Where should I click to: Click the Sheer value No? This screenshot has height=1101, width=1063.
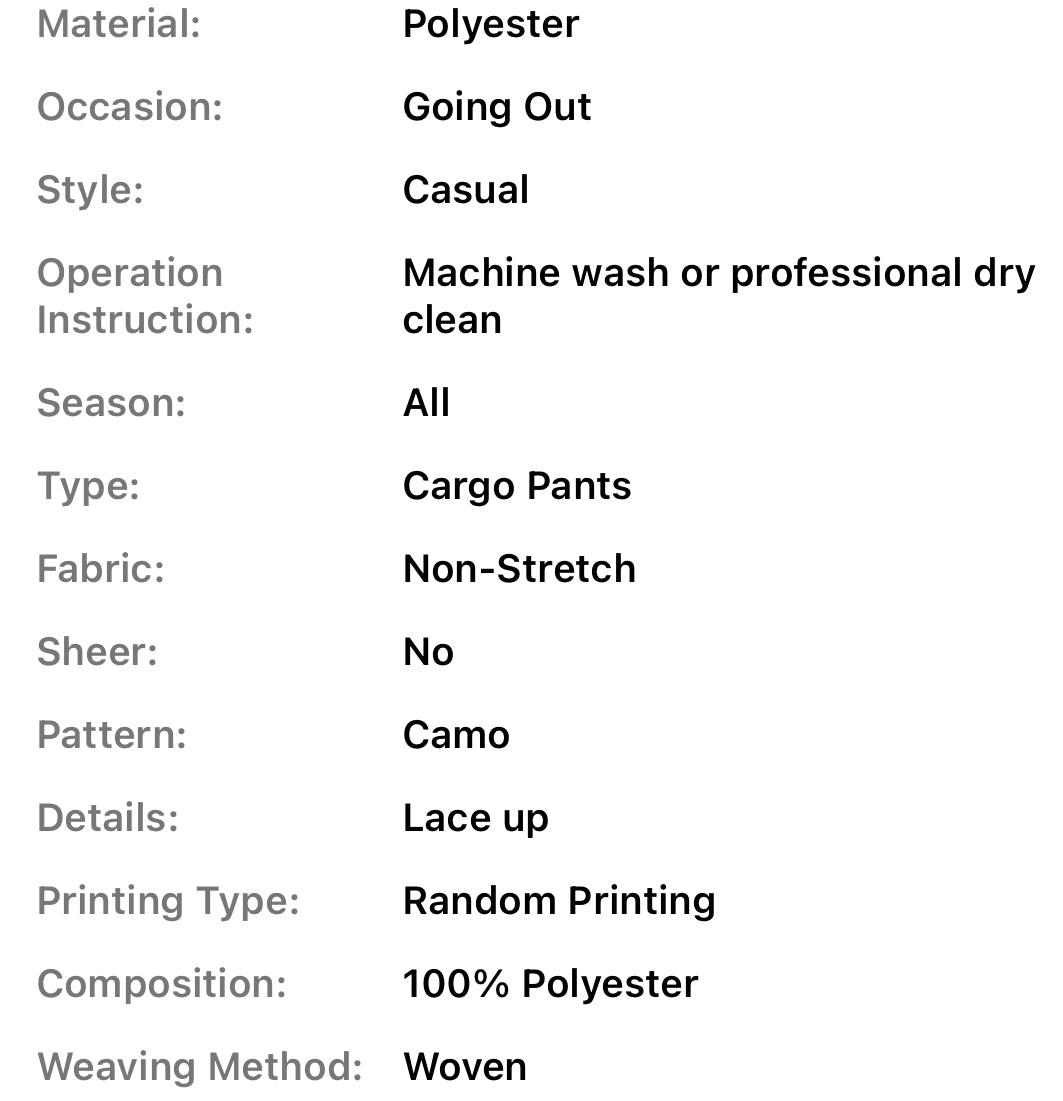coord(428,652)
